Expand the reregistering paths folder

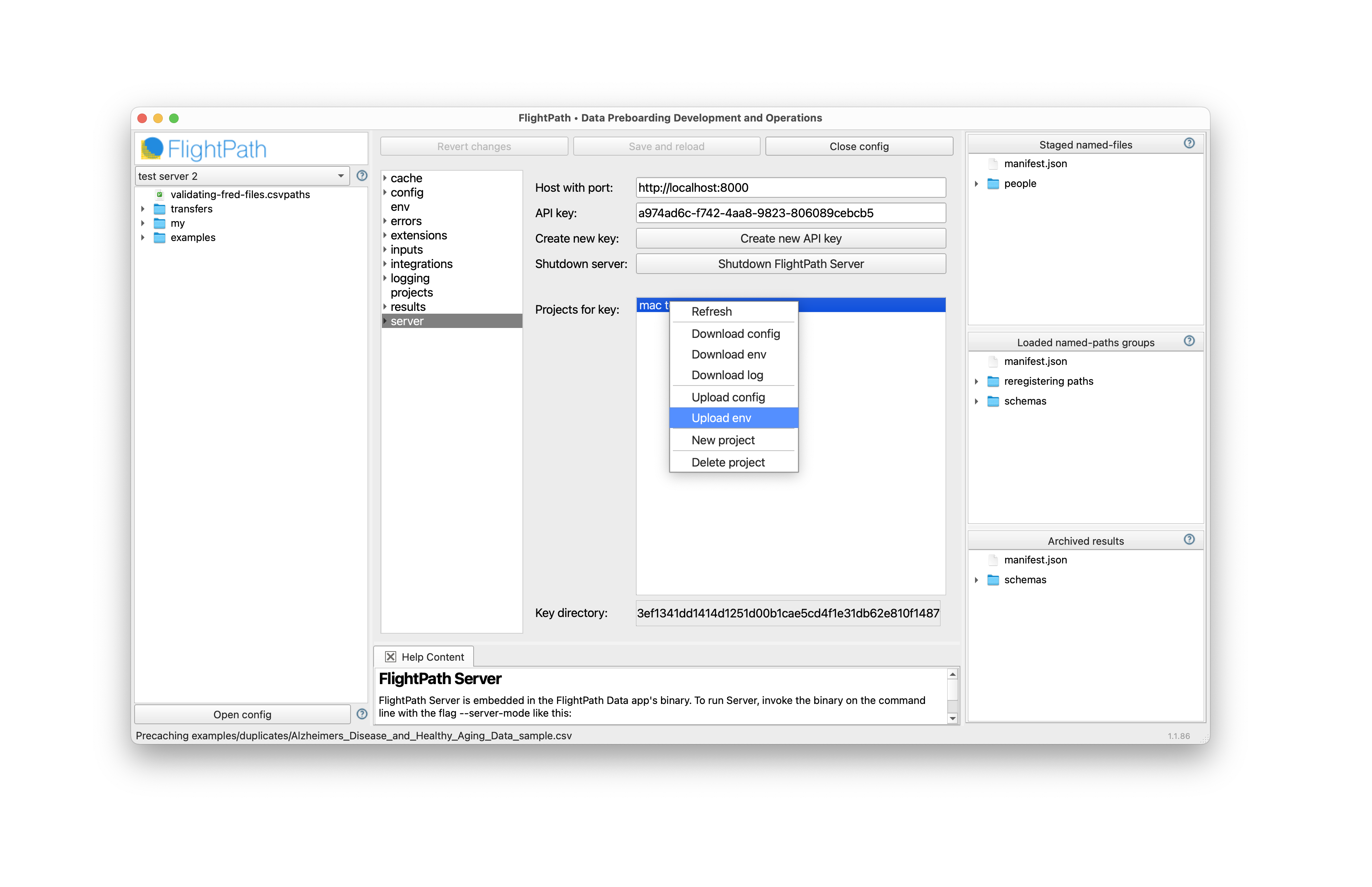(x=976, y=381)
